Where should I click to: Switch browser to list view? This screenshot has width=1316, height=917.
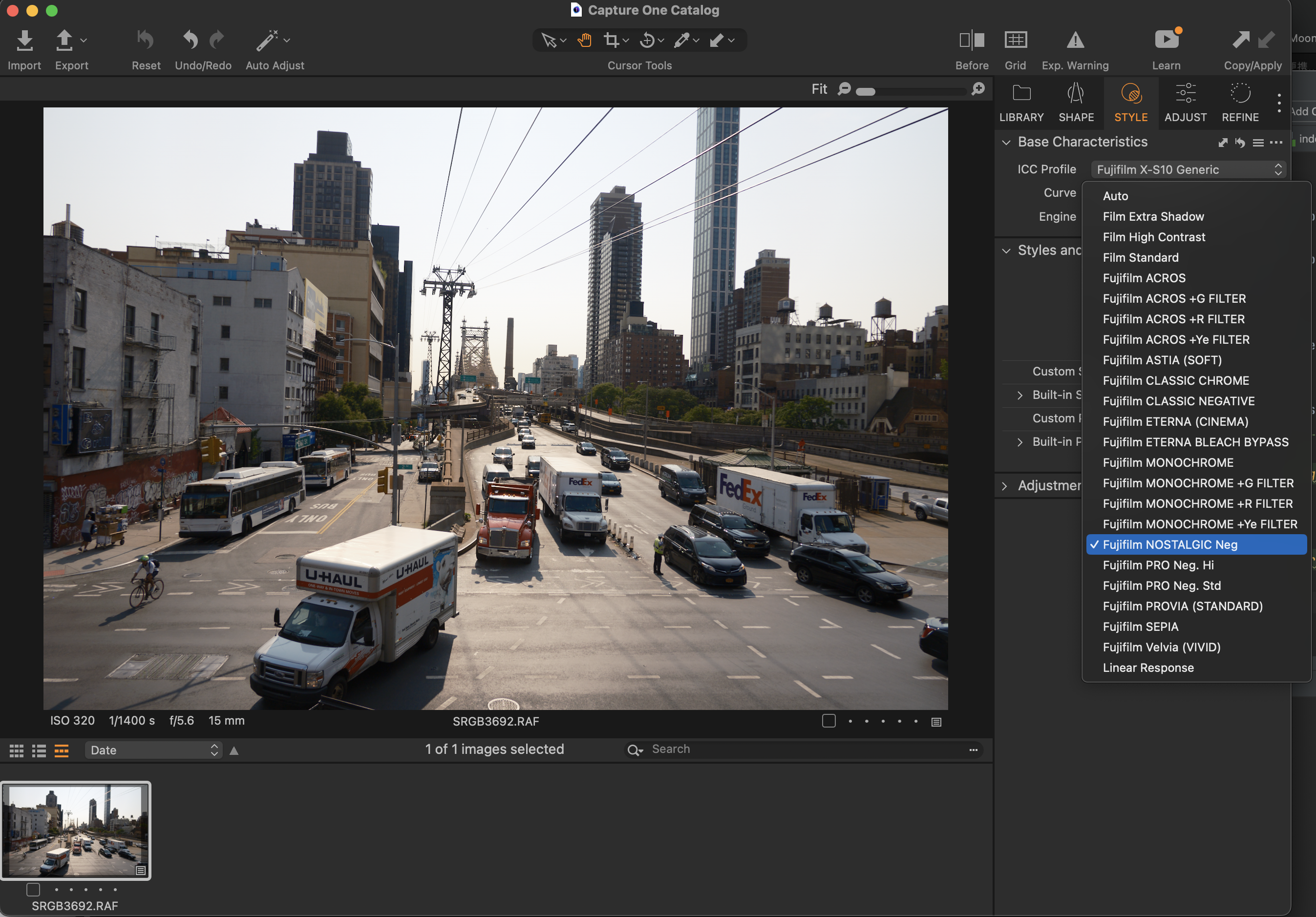tap(39, 751)
